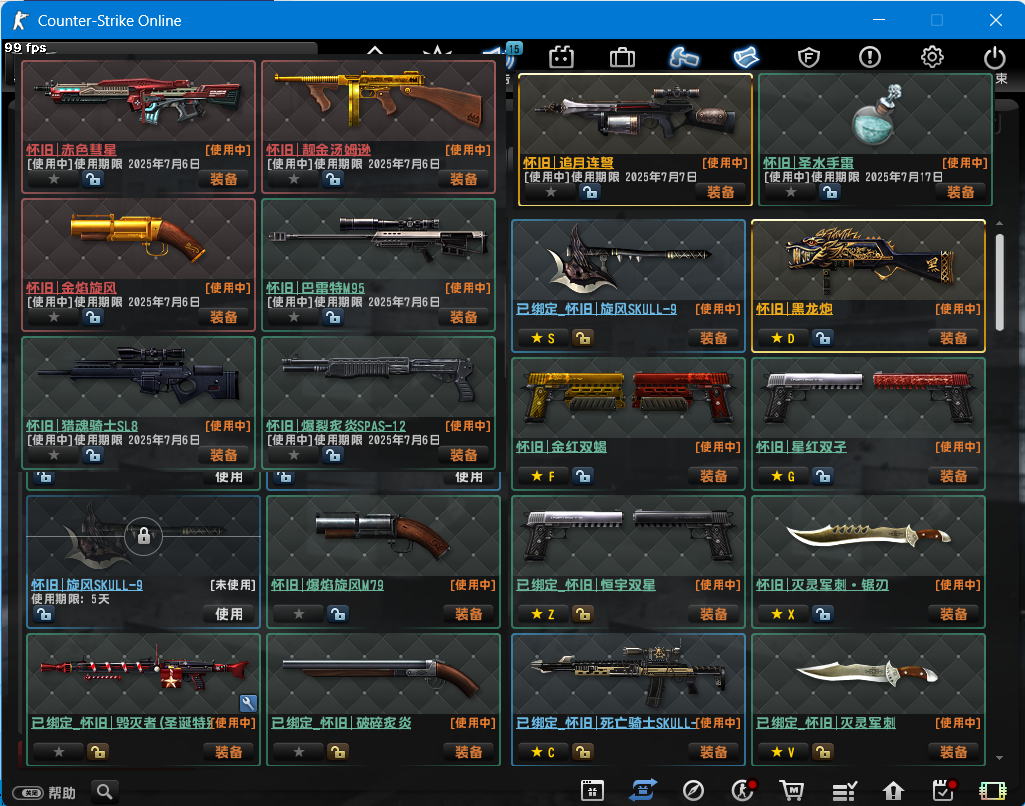Screen dimensions: 1025x806
Task: Equip 怀旧|巴雷特M95 via 装备 button
Action: point(463,316)
